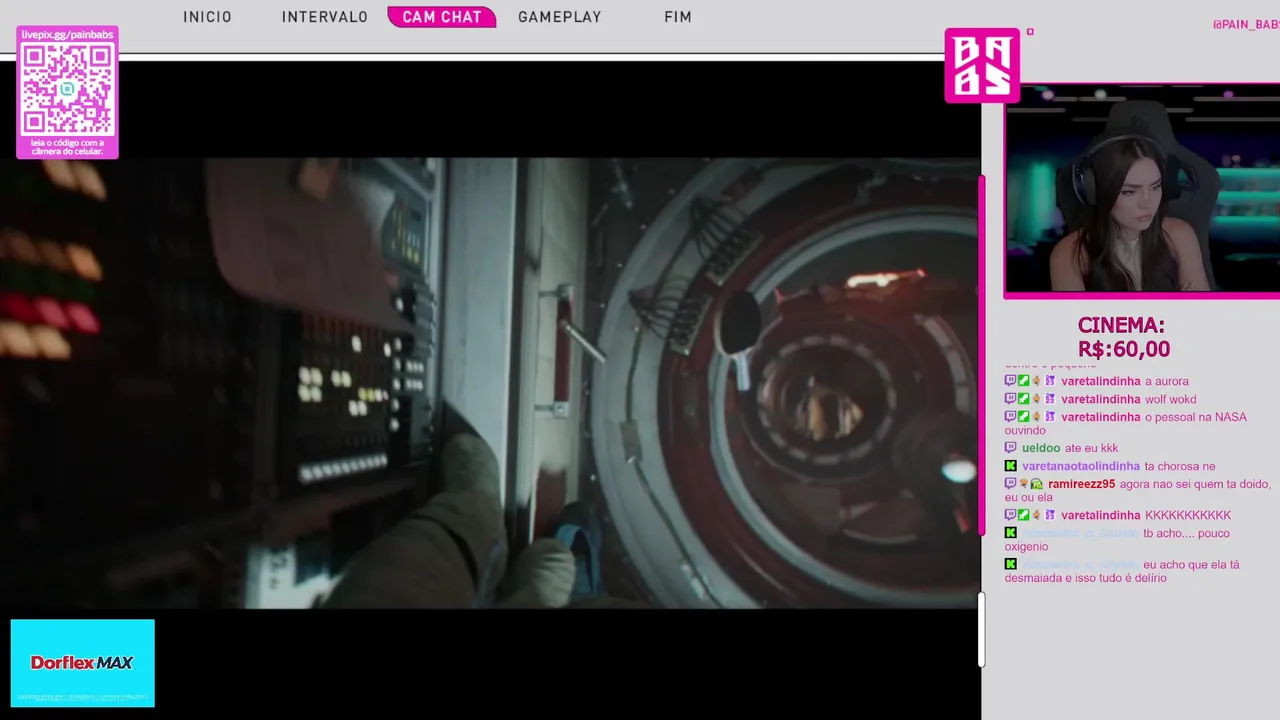Click 'agora nao sei quem ta doido' message
The image size is (1280, 720).
[x=1138, y=490]
